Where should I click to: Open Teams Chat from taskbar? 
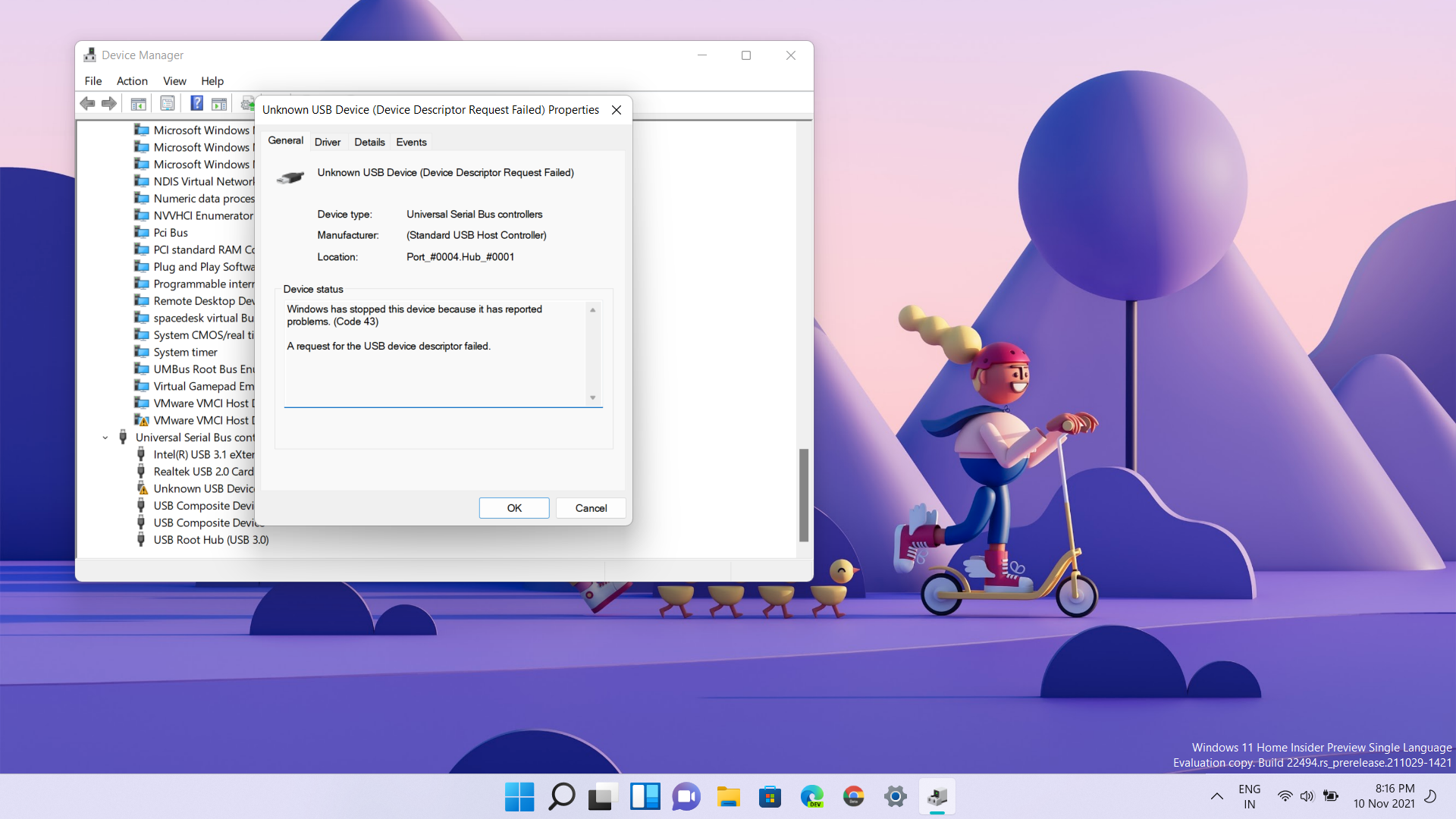(686, 796)
